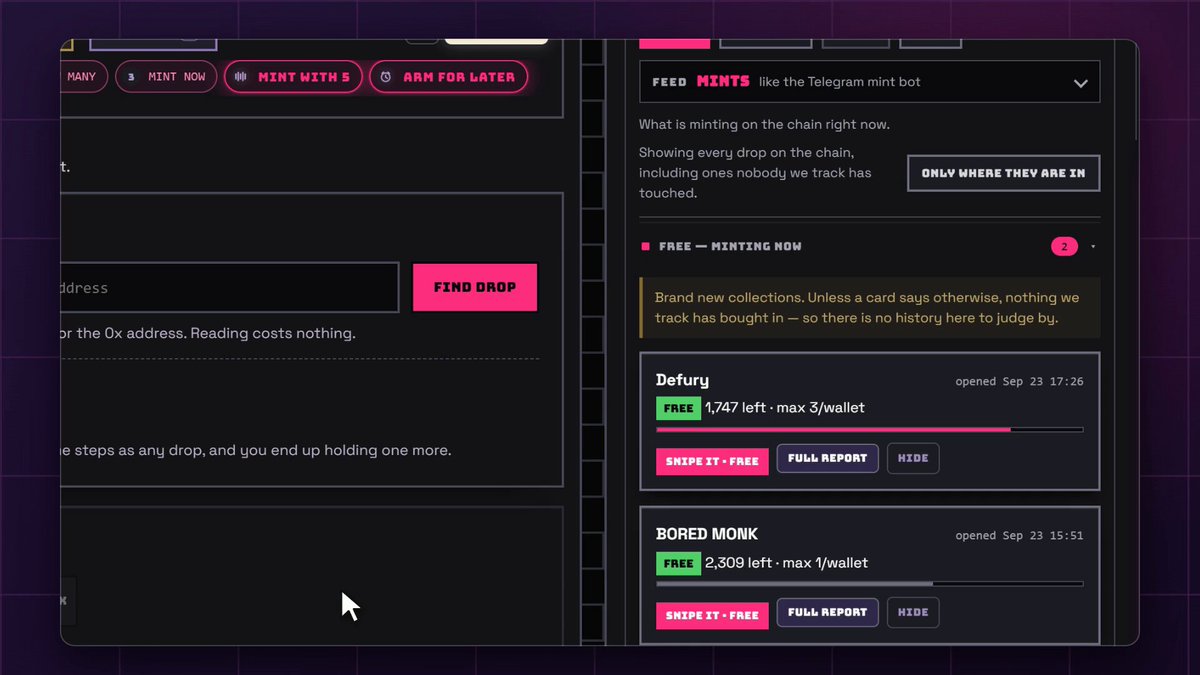Click Snipe It · Free on Bored Monk card

(x=712, y=615)
